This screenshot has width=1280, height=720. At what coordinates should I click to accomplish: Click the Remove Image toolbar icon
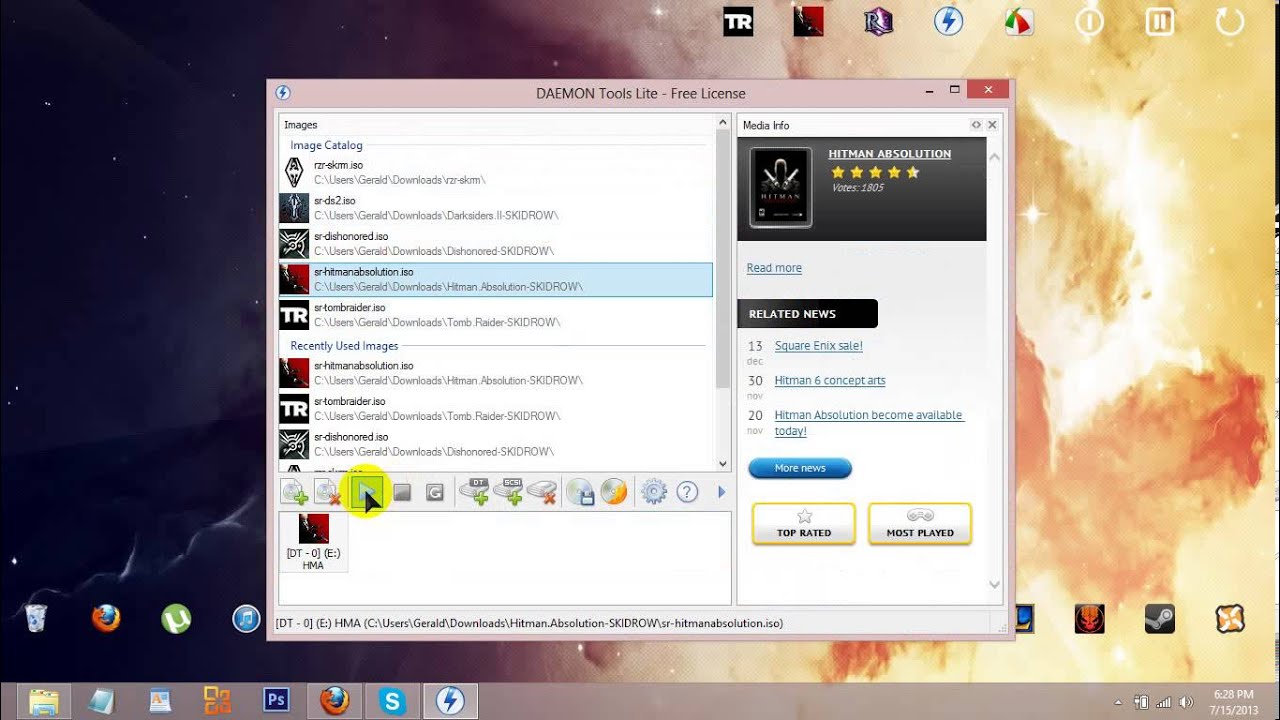point(327,492)
